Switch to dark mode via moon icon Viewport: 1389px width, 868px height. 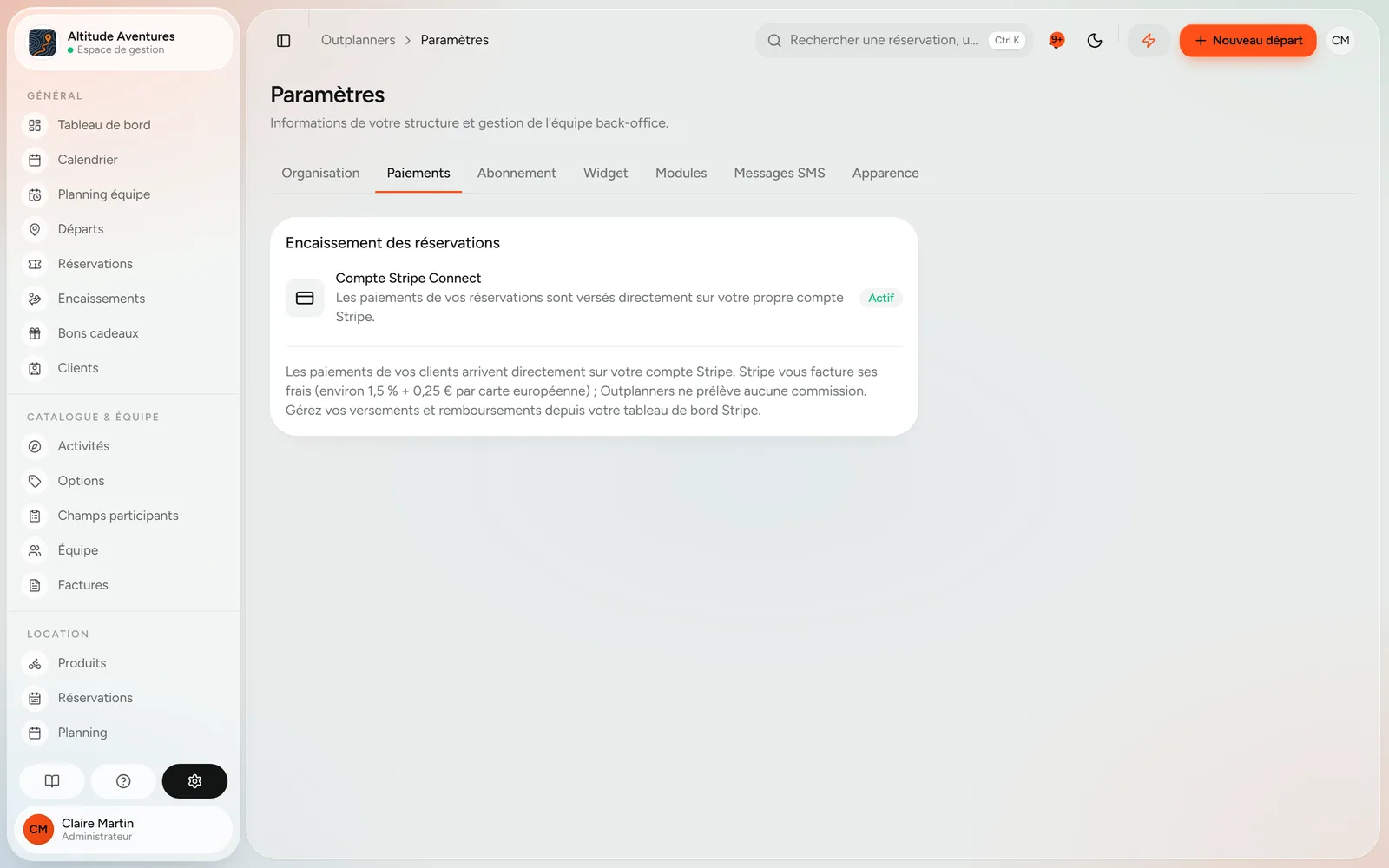[x=1095, y=41]
